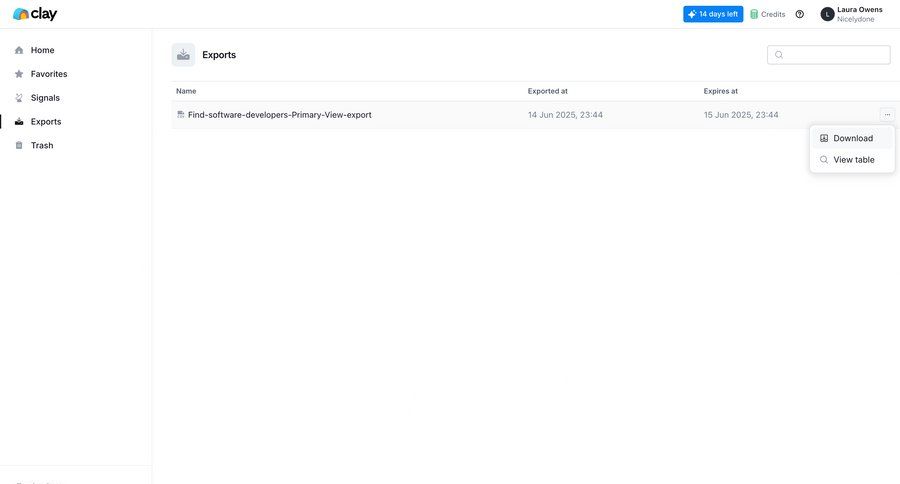Click the Exported at column header

(x=548, y=91)
